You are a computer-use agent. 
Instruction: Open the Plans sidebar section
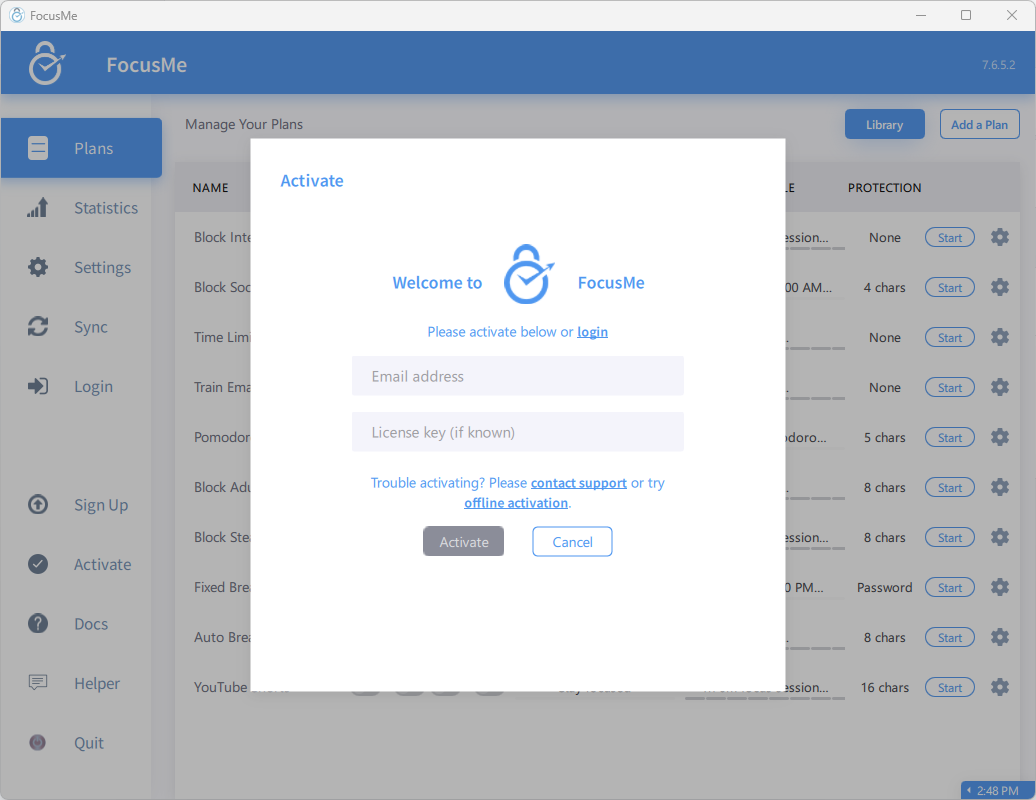click(81, 148)
